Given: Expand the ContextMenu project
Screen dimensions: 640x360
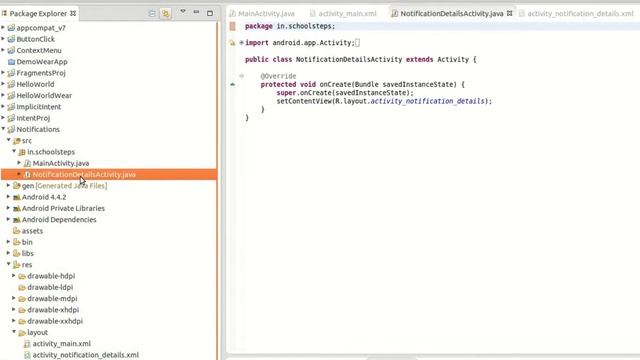Looking at the screenshot, I should (3, 50).
